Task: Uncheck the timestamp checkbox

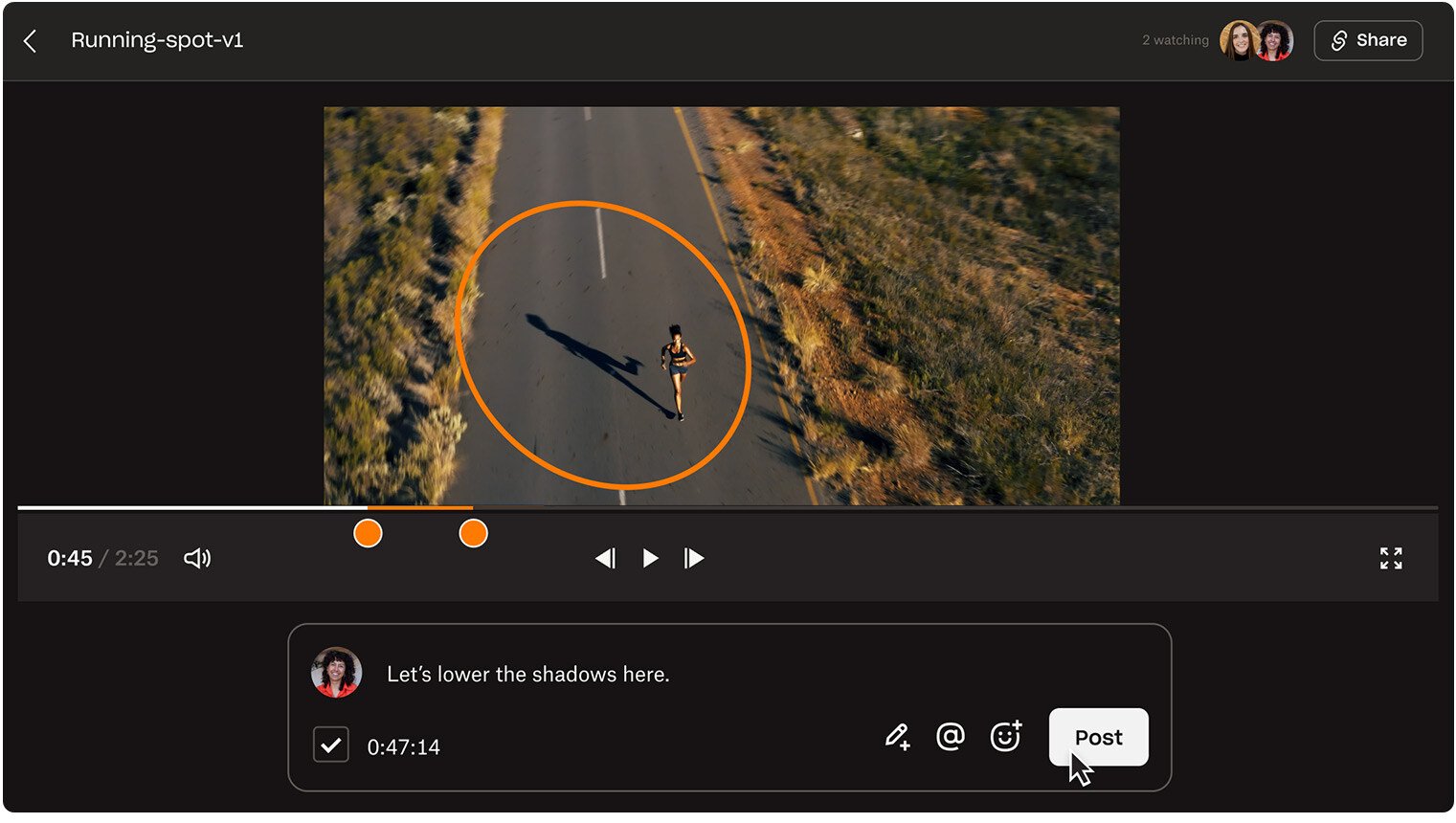Action: 331,745
